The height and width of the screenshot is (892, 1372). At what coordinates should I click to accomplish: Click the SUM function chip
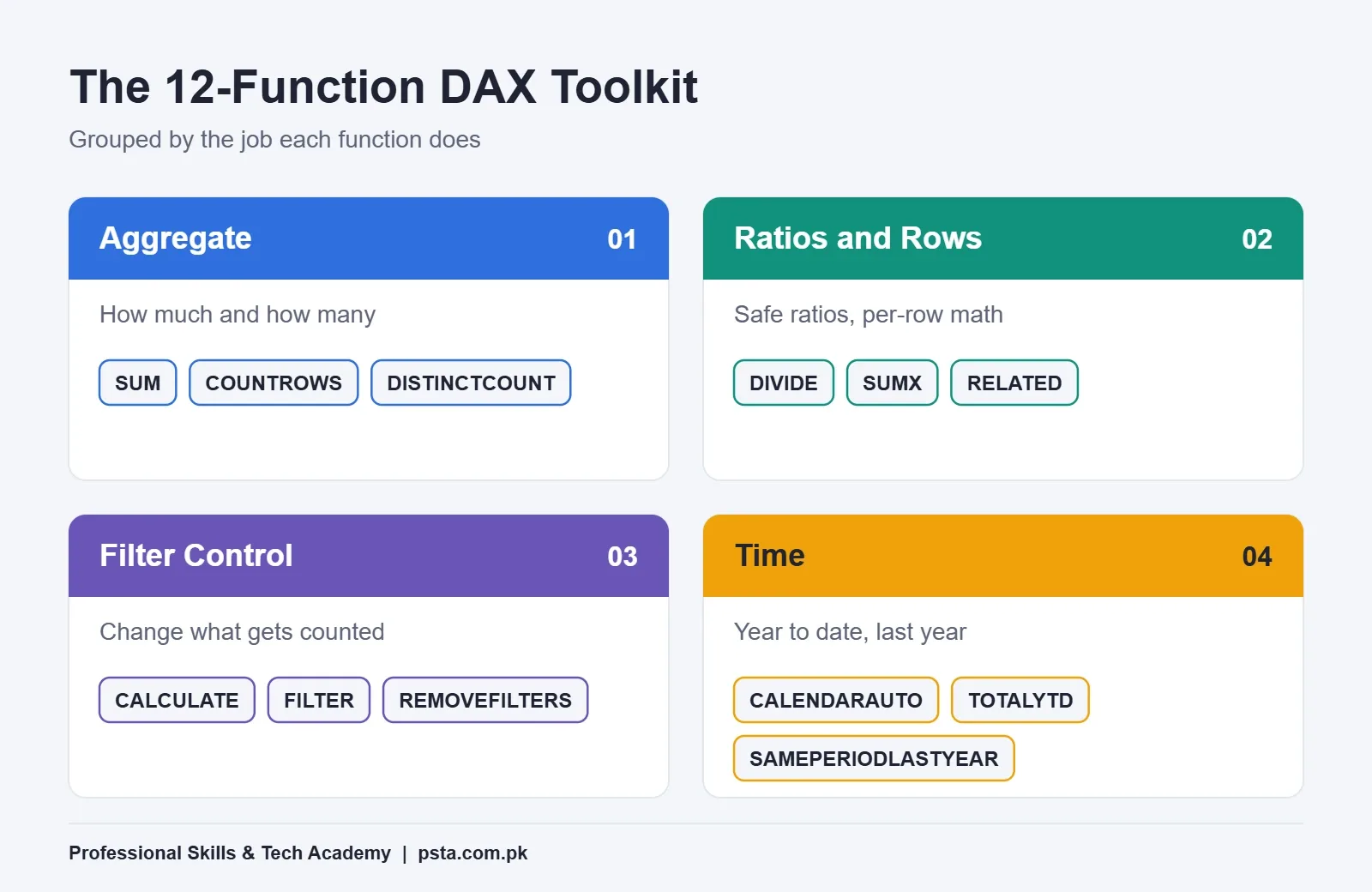(x=138, y=383)
